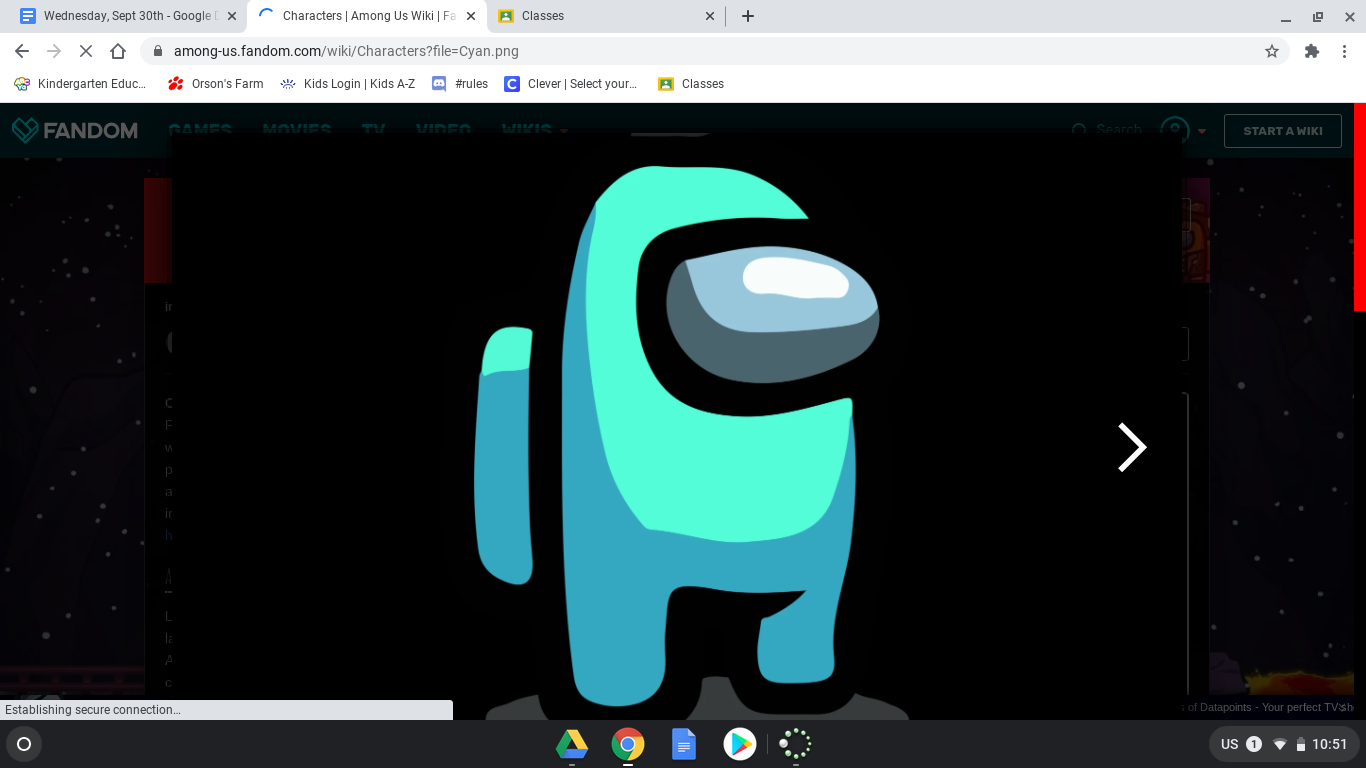Screen dimensions: 1366x768
Task: Bookmark this page with star
Action: coord(1272,51)
